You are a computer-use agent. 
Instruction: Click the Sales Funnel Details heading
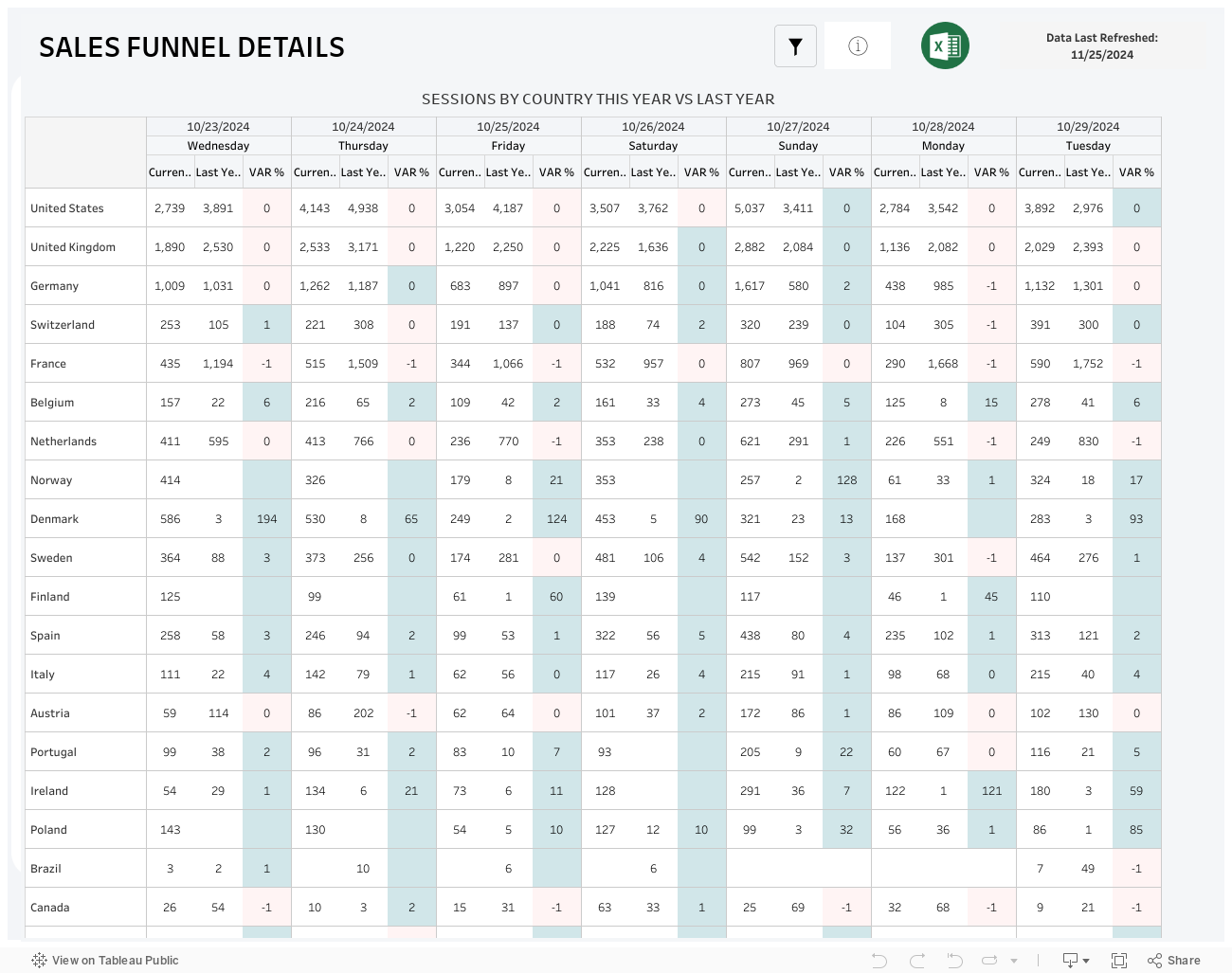pos(191,47)
